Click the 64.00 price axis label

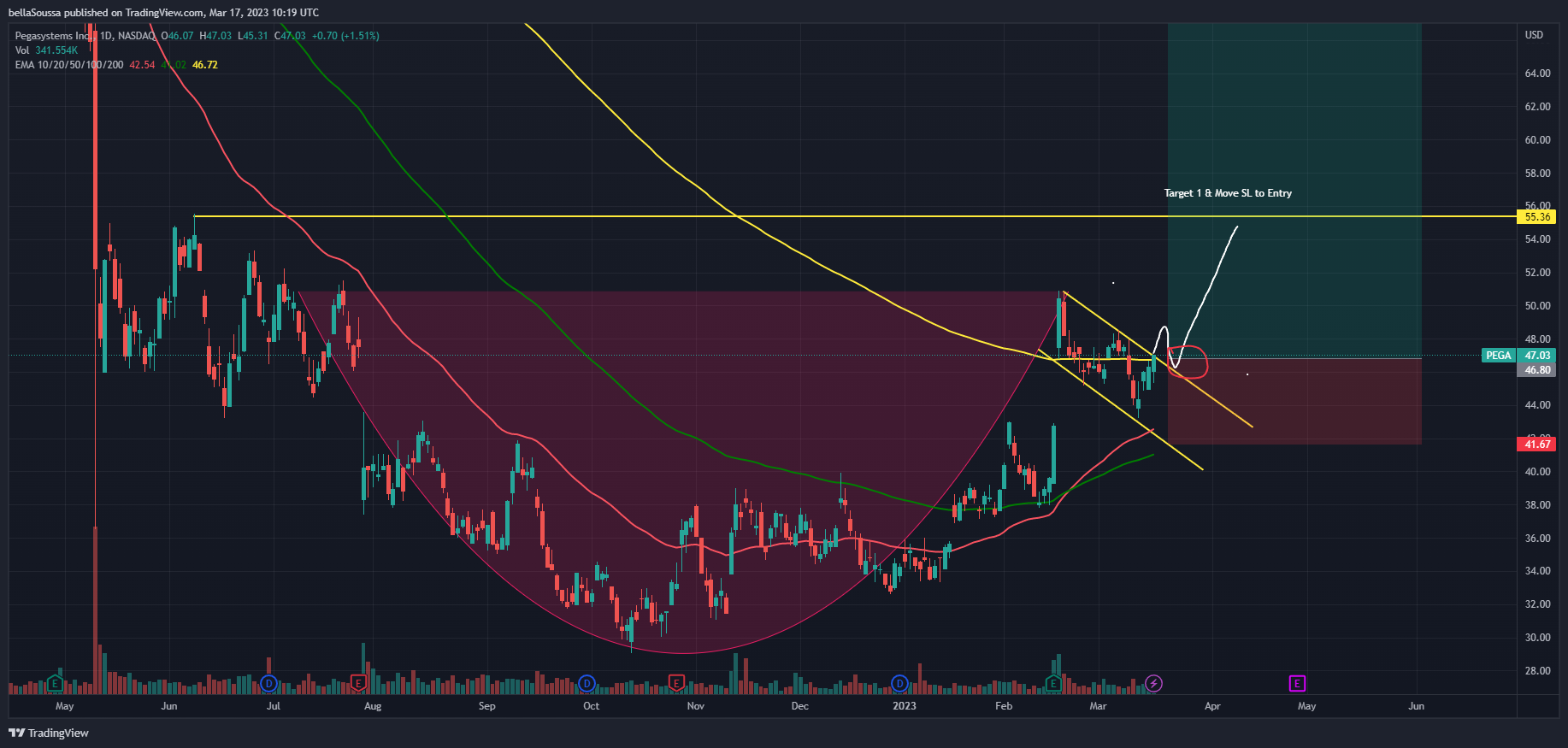tap(1537, 74)
